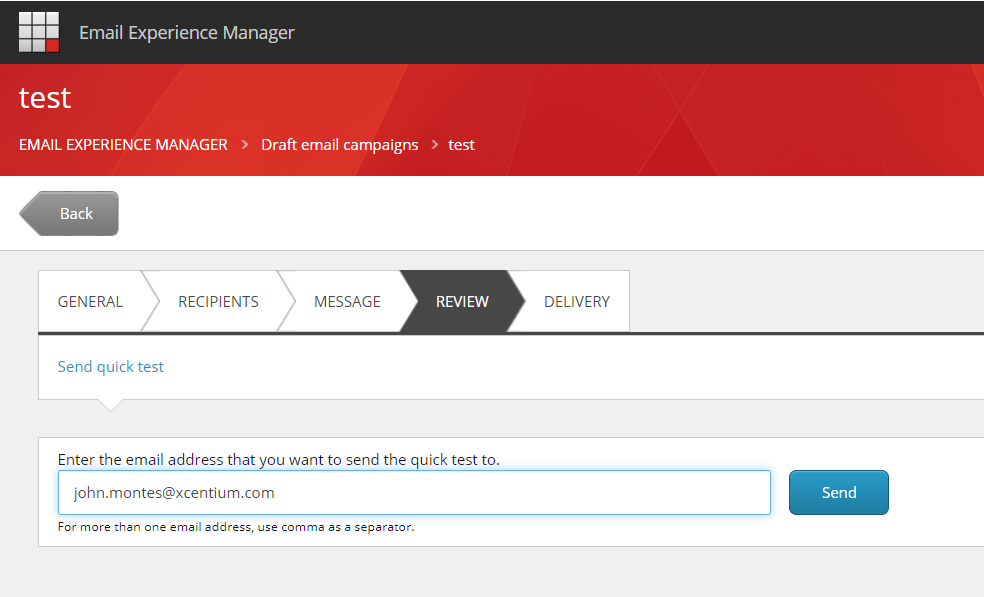
Task: Switch to the GENERAL tab
Action: click(x=90, y=302)
